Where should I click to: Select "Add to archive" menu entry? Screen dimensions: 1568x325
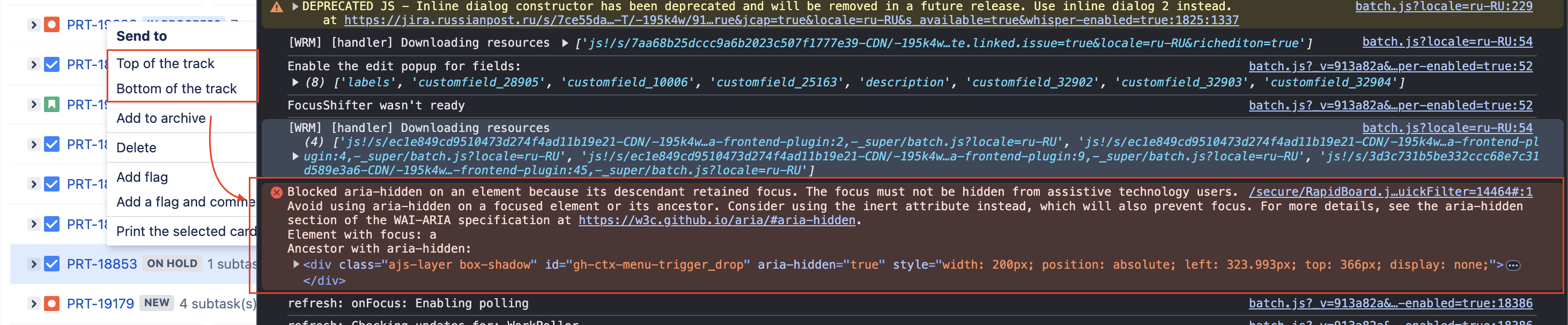pos(161,118)
